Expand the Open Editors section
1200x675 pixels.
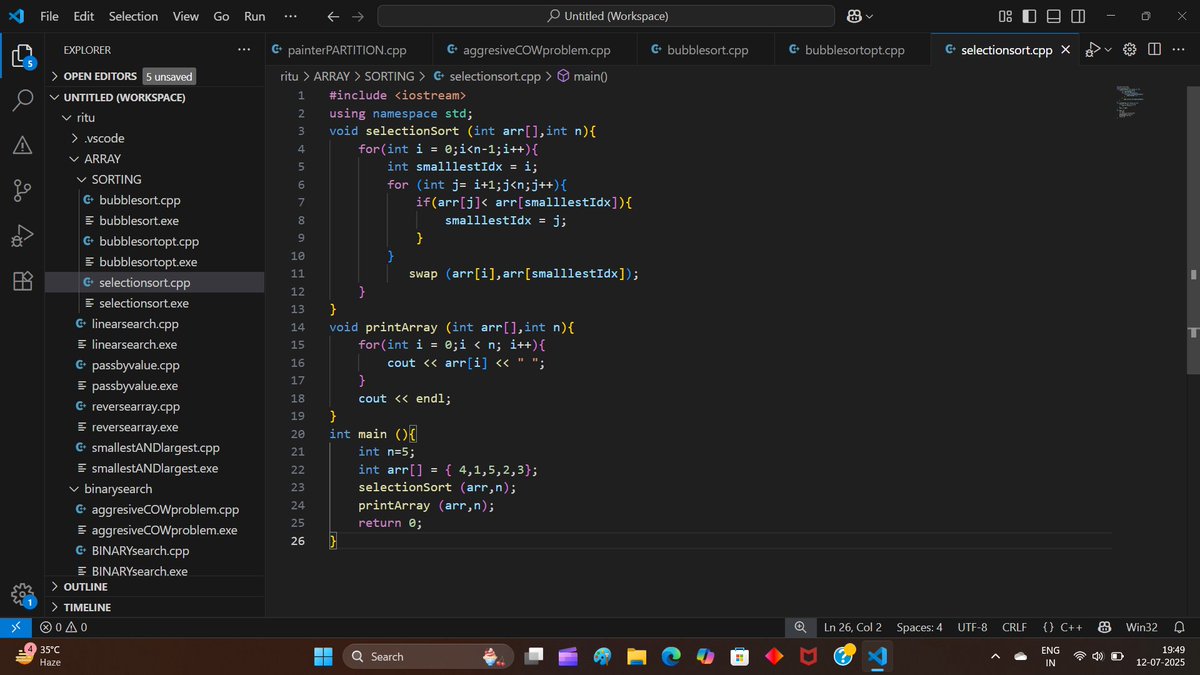[155, 76]
